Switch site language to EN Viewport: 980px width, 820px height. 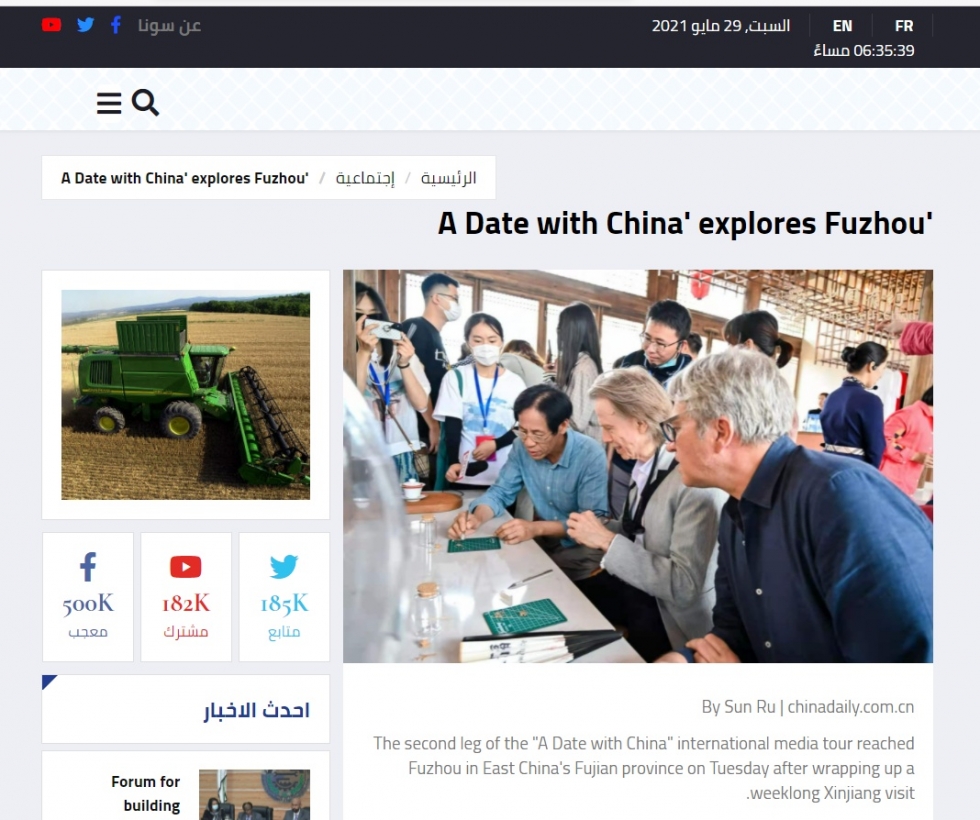(842, 26)
